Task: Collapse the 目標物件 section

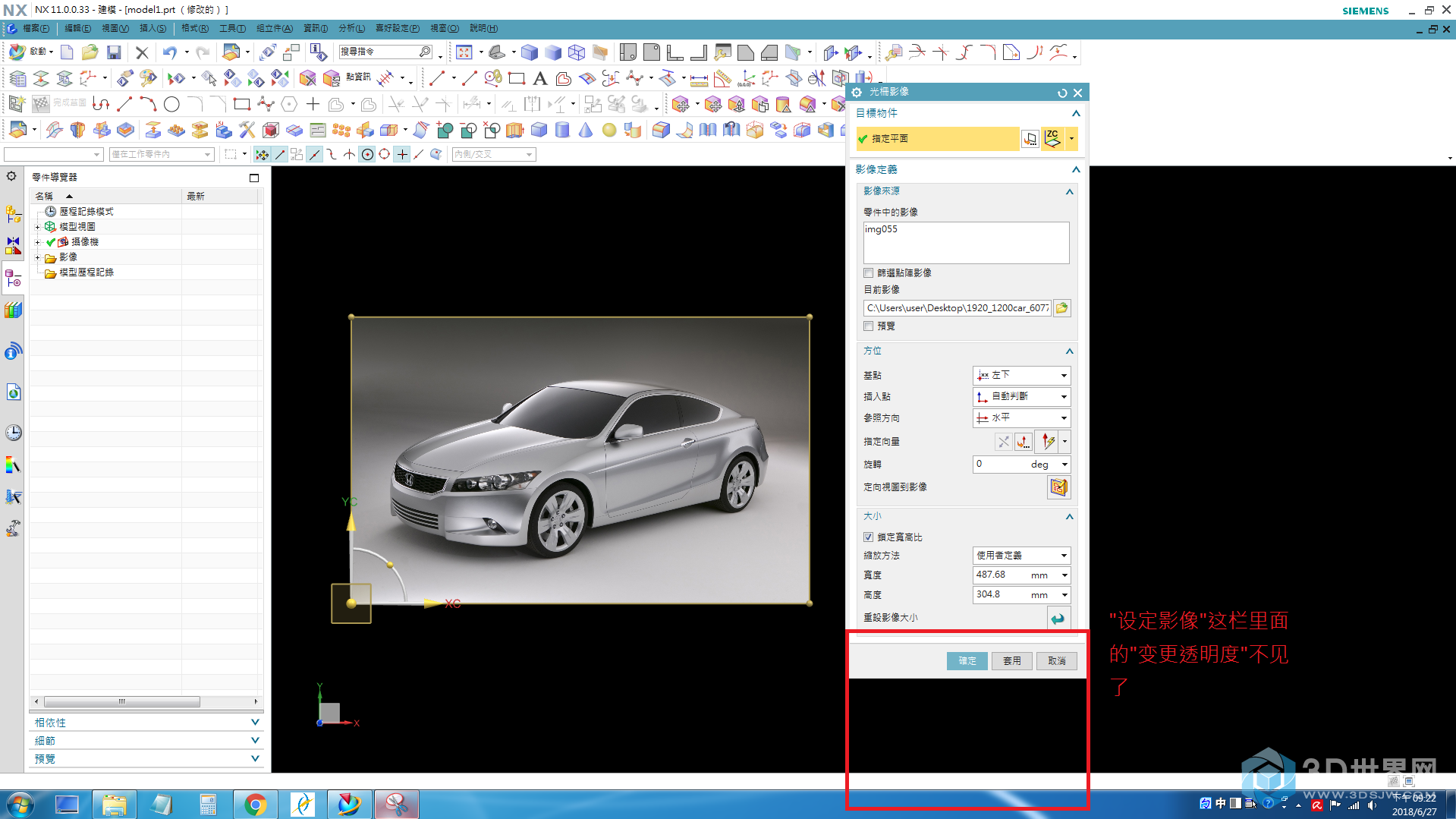Action: [1076, 114]
